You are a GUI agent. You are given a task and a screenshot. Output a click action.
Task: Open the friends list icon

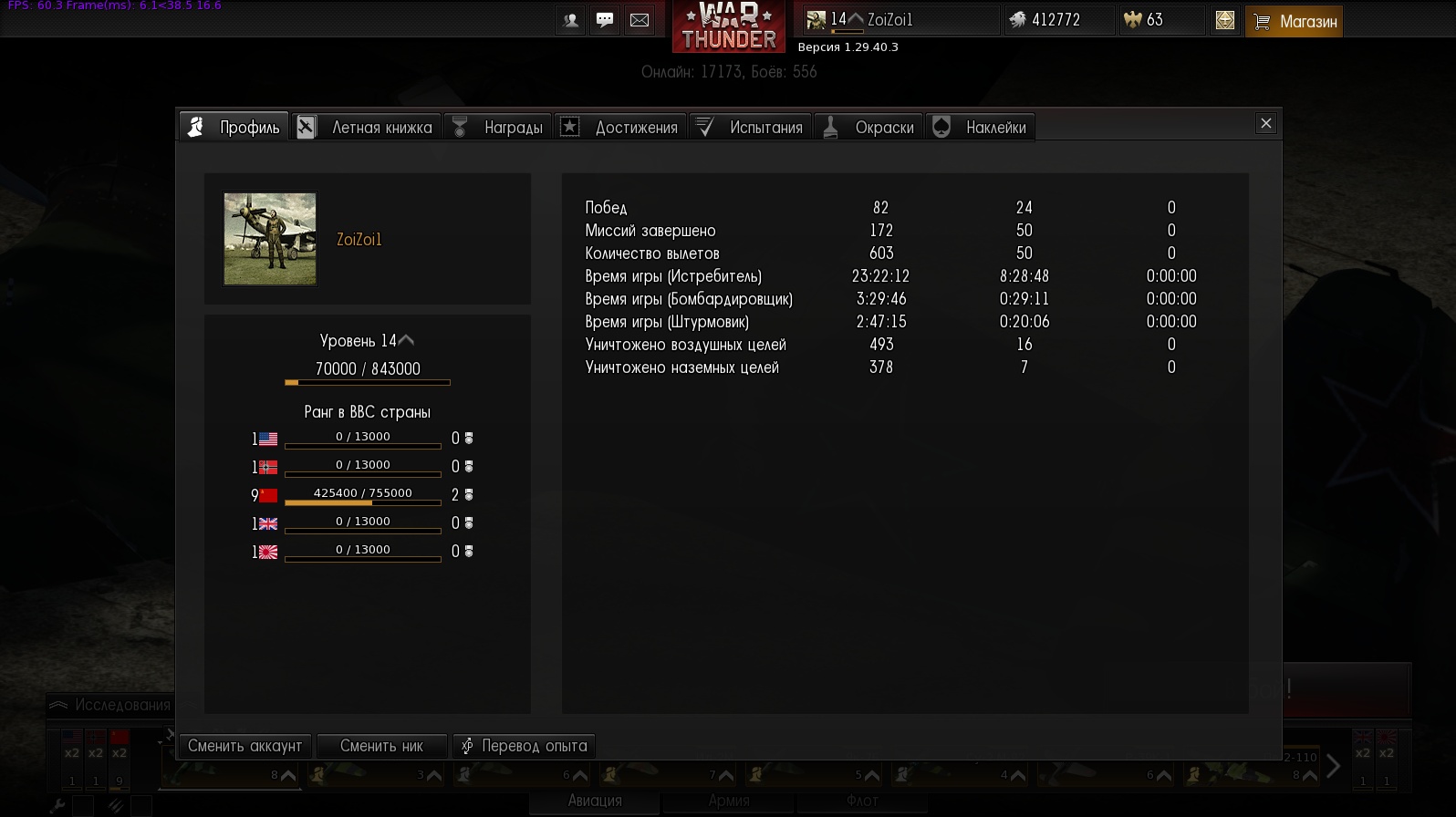point(570,20)
